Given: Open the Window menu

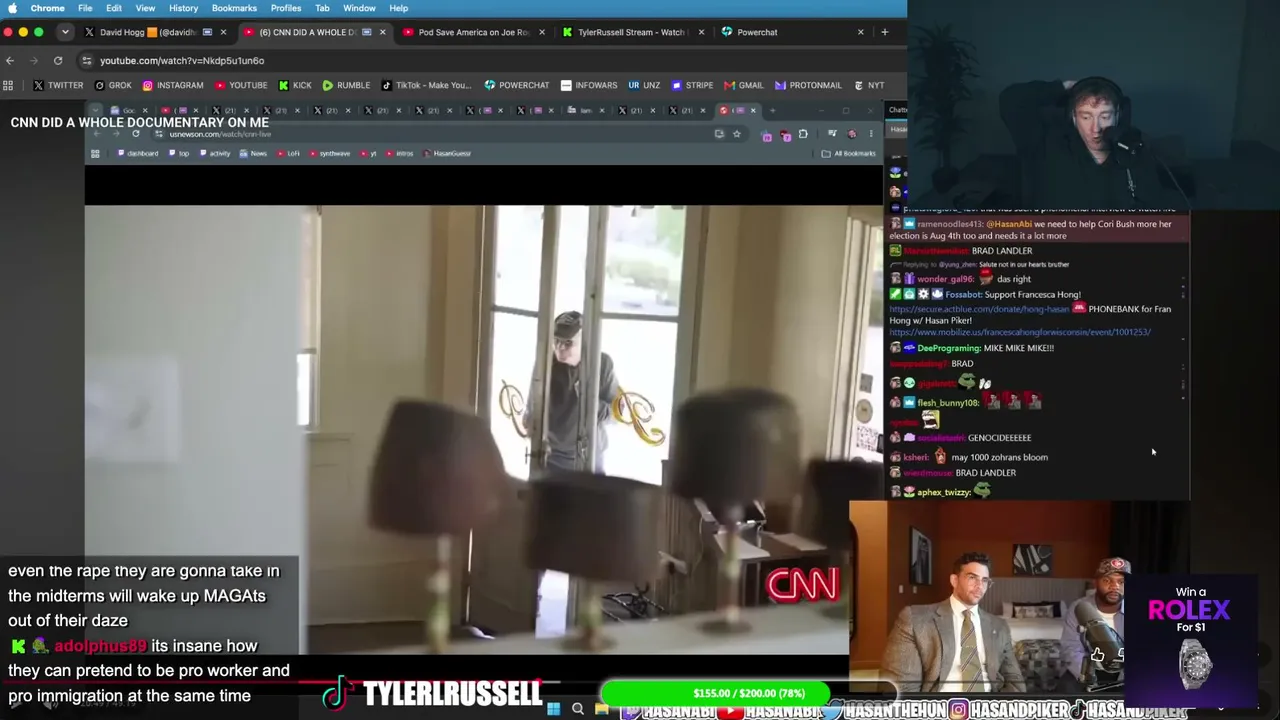Looking at the screenshot, I should pyautogui.click(x=359, y=8).
